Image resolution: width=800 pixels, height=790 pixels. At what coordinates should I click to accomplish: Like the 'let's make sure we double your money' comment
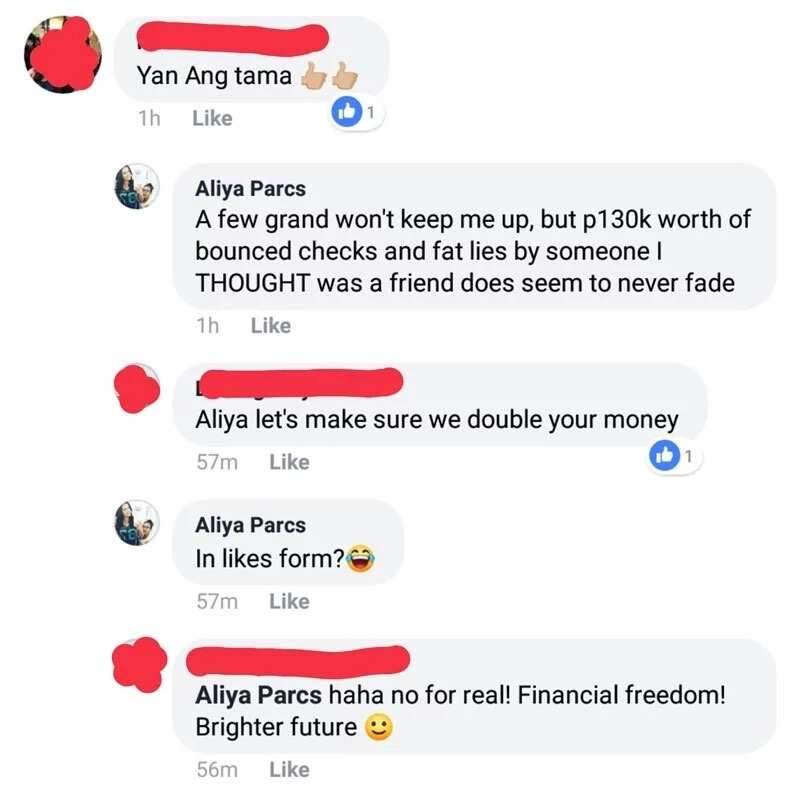(289, 462)
